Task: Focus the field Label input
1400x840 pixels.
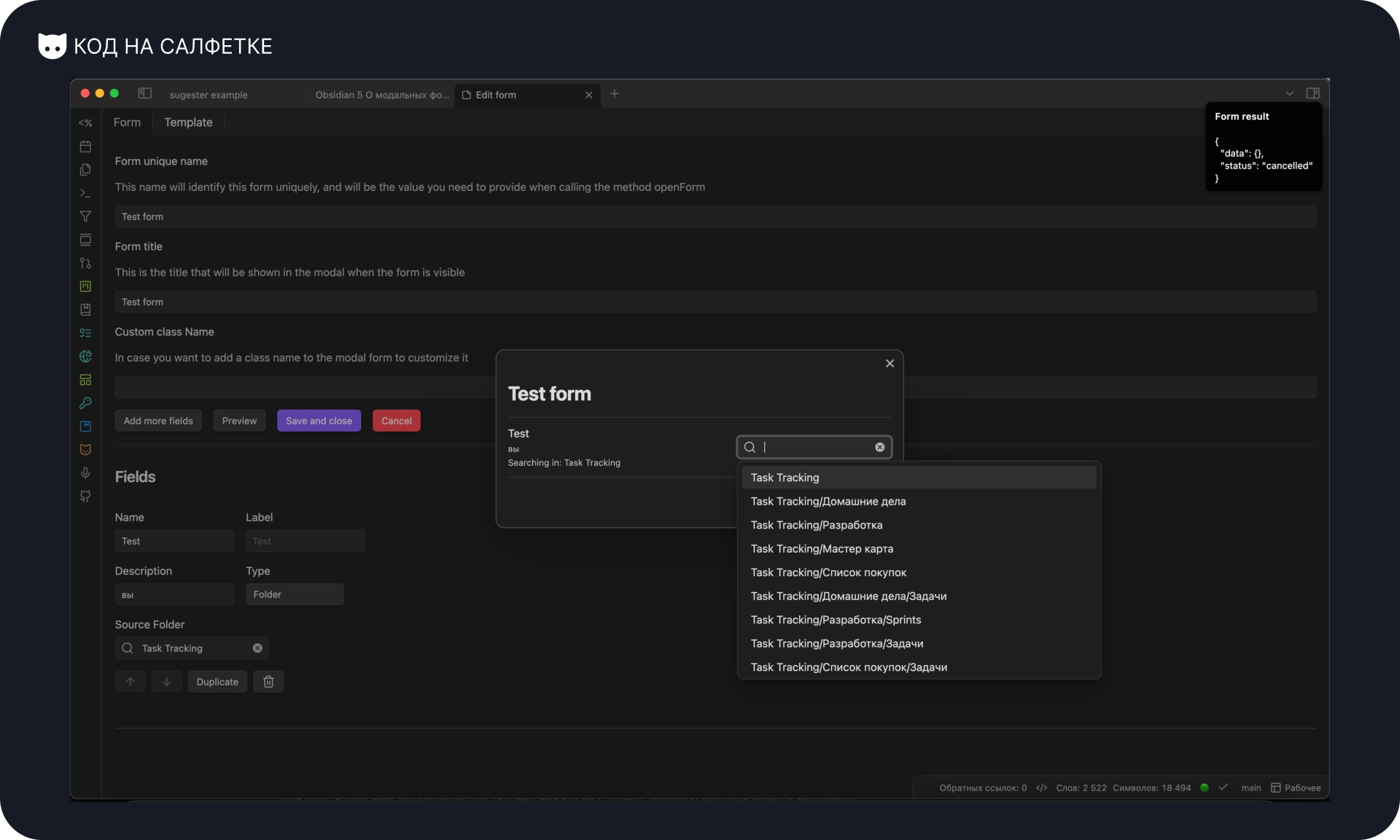Action: (306, 541)
